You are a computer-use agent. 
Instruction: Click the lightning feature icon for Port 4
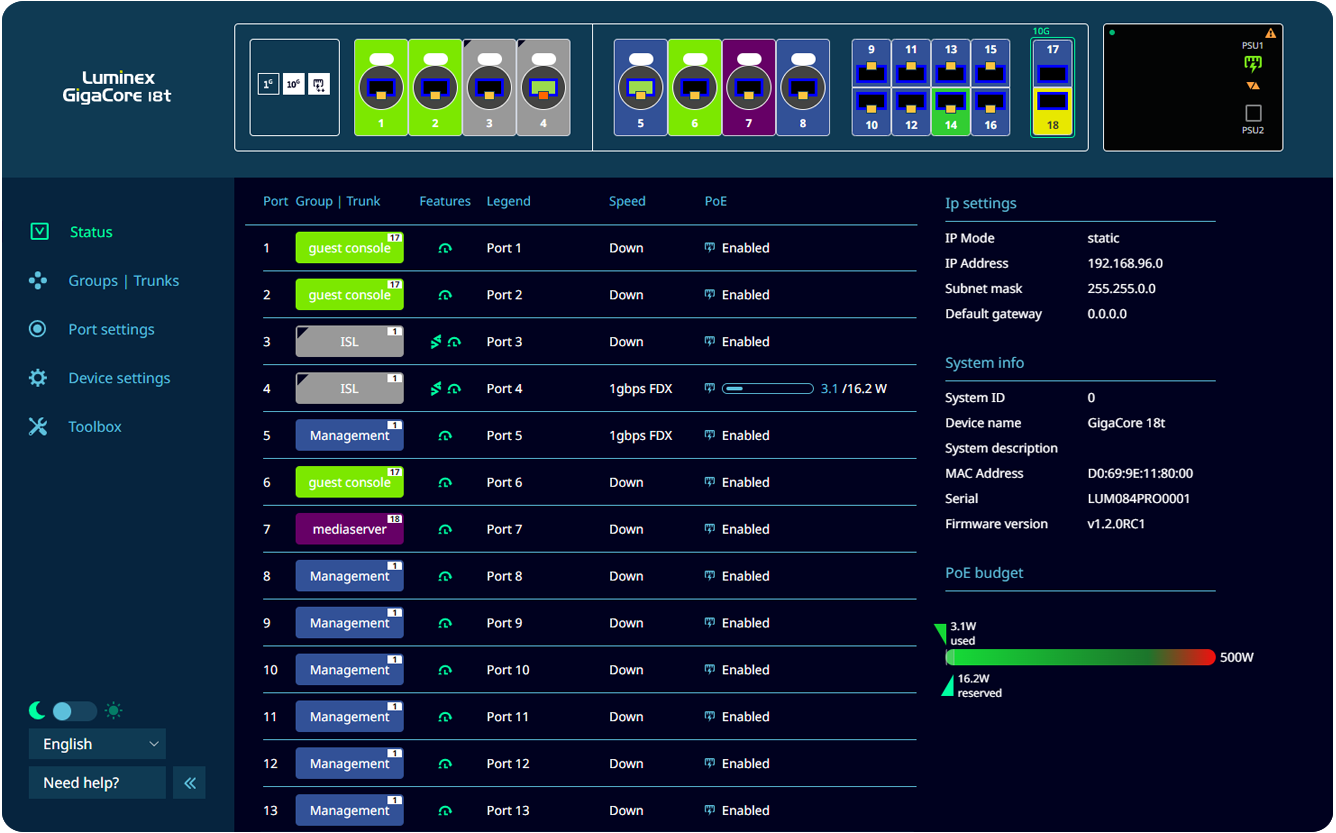tap(435, 389)
